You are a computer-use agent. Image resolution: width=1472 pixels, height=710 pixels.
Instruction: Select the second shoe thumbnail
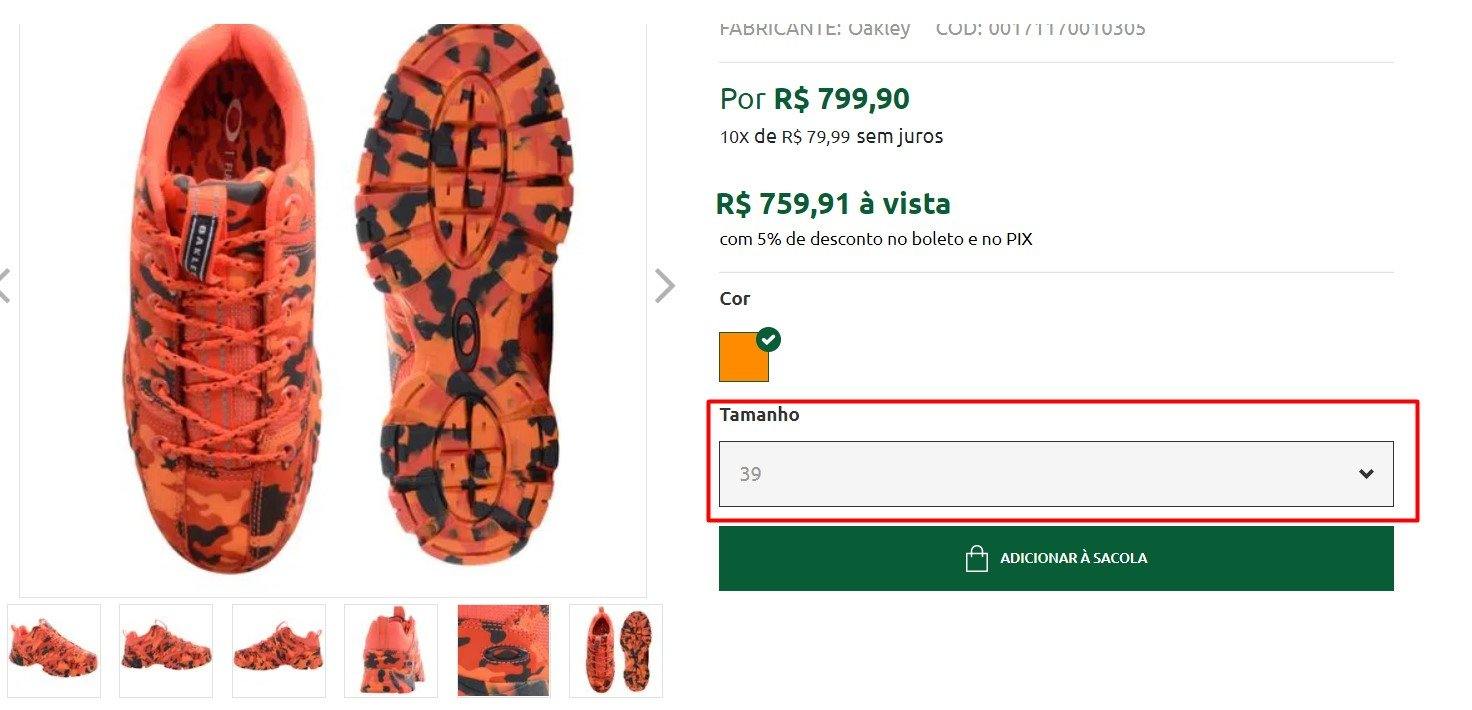[166, 650]
